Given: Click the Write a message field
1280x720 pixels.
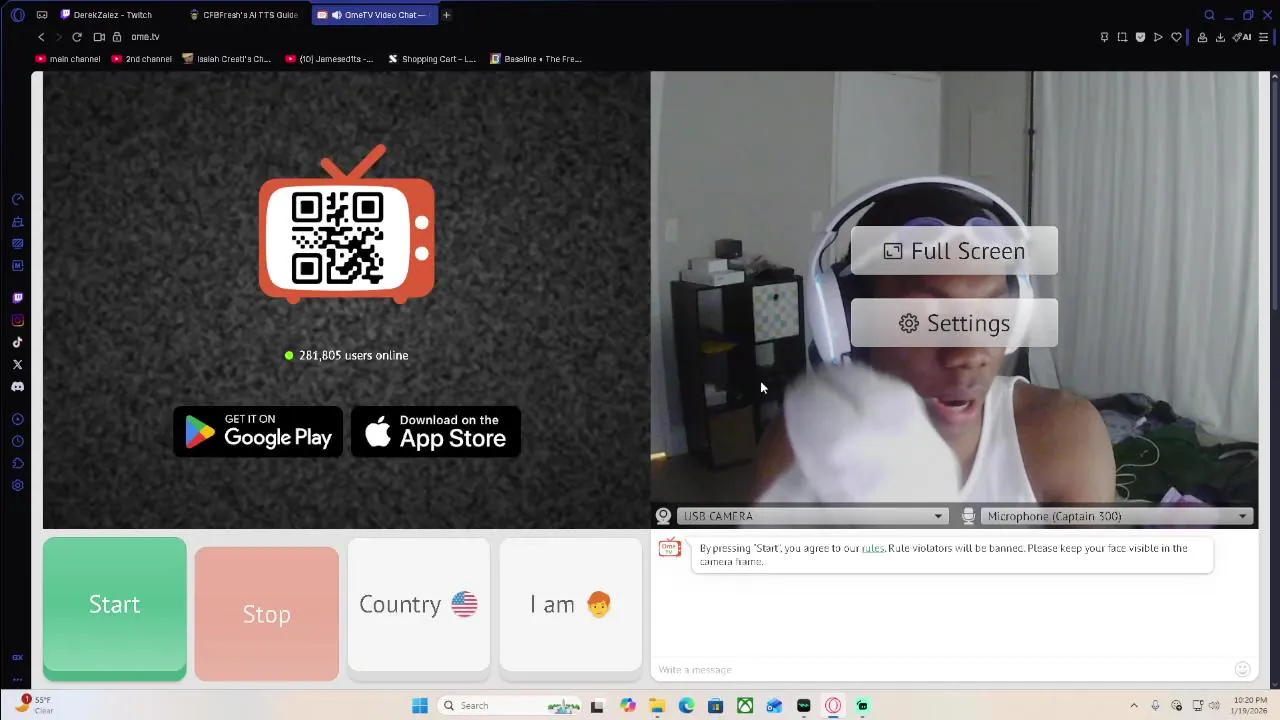Looking at the screenshot, I should tap(940, 669).
